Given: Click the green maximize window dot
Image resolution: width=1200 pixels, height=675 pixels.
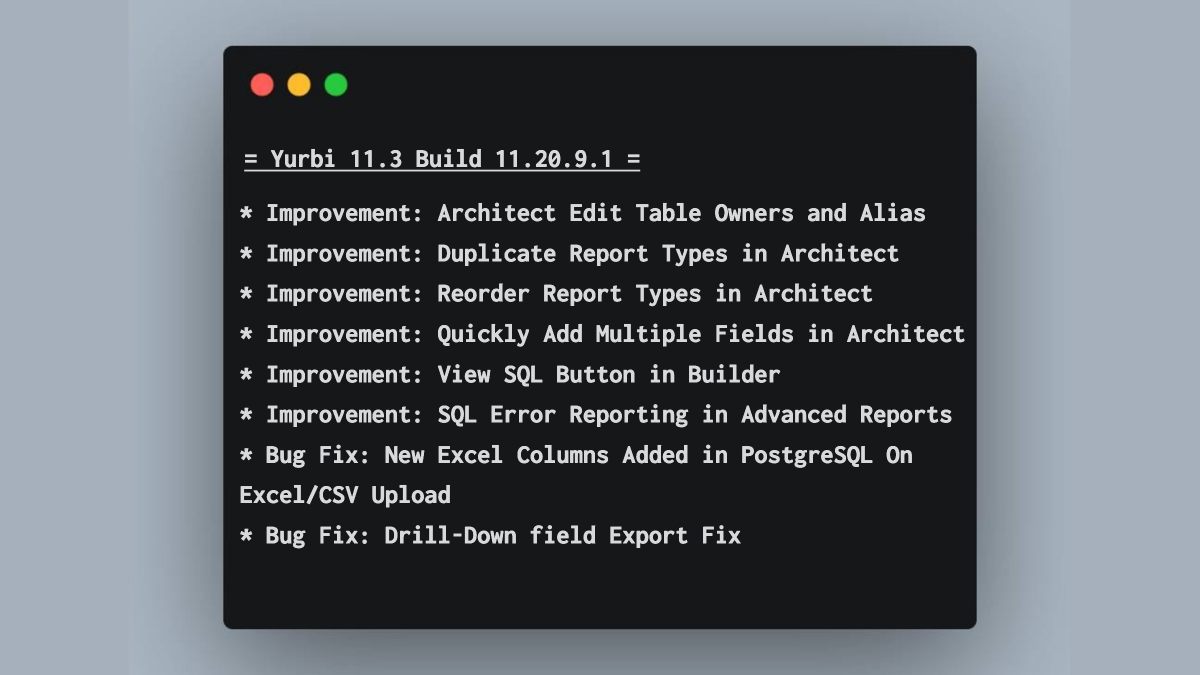Looking at the screenshot, I should (x=336, y=85).
